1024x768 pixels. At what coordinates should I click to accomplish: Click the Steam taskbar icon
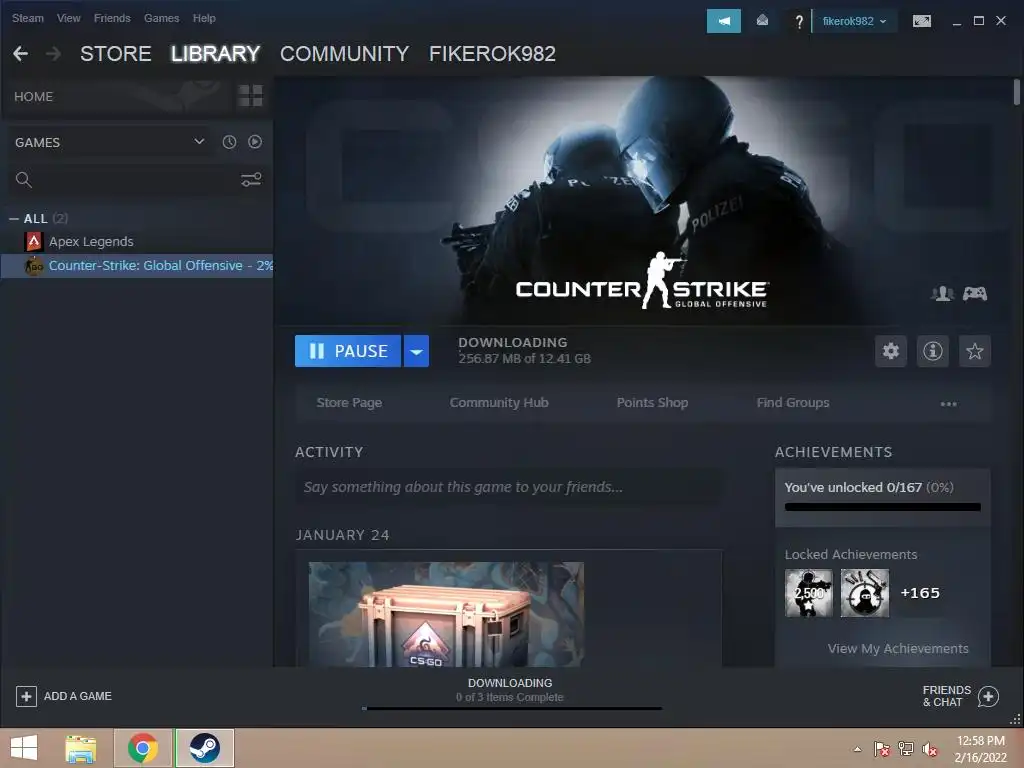click(204, 748)
